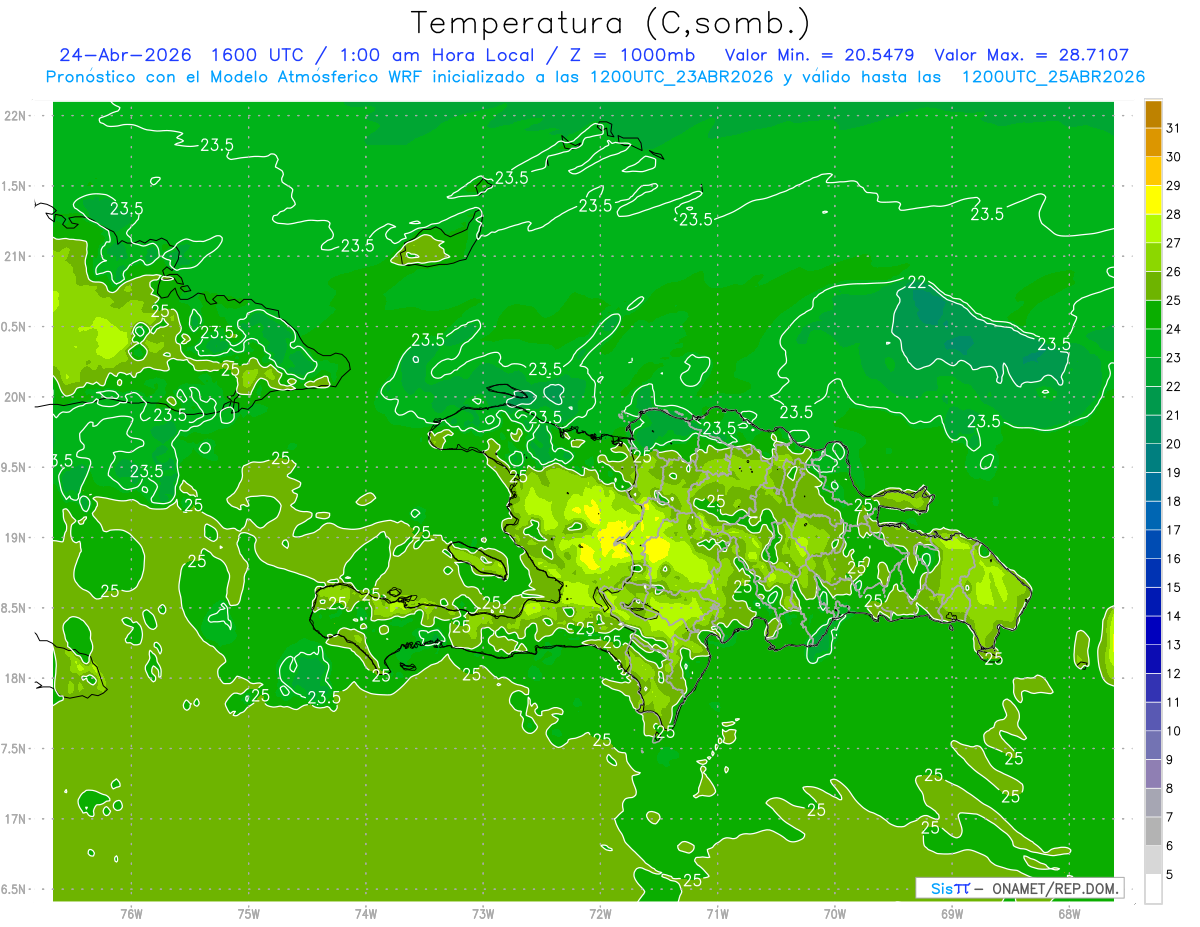Click the 22 contour label on the map
The image size is (1200, 927).
pos(916,283)
